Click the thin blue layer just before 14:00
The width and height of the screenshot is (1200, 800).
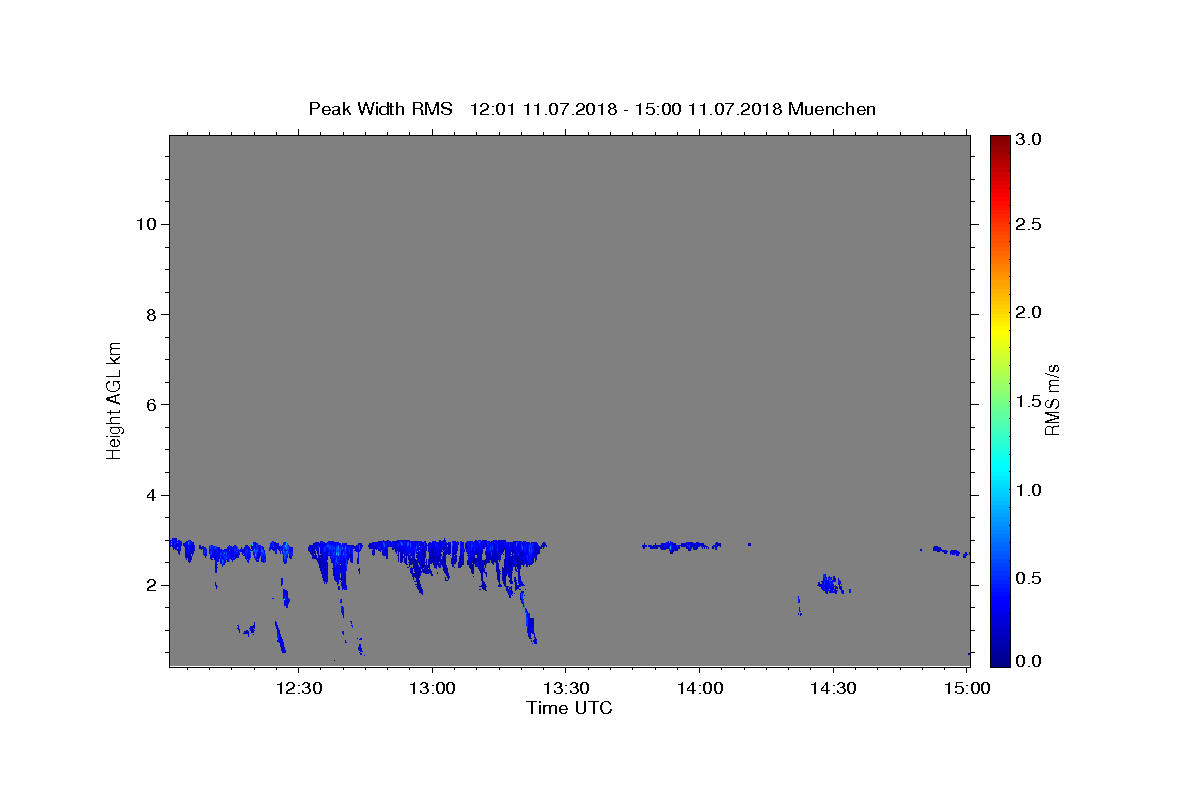coord(680,546)
